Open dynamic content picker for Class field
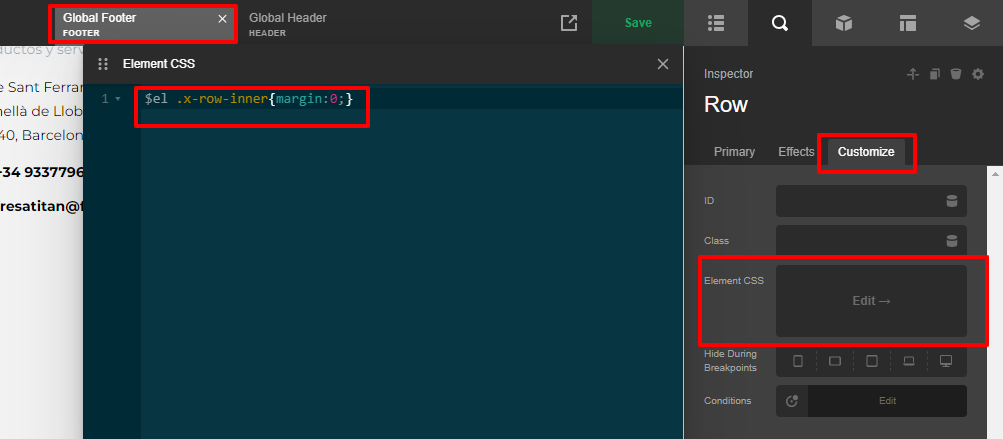 point(951,241)
